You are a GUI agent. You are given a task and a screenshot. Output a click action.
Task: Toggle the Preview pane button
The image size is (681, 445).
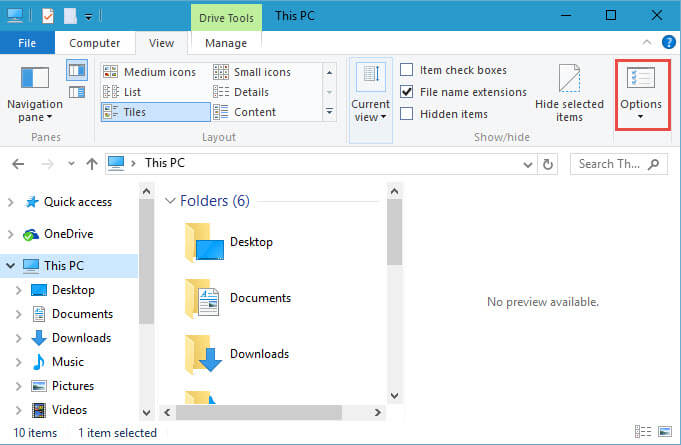(x=77, y=70)
